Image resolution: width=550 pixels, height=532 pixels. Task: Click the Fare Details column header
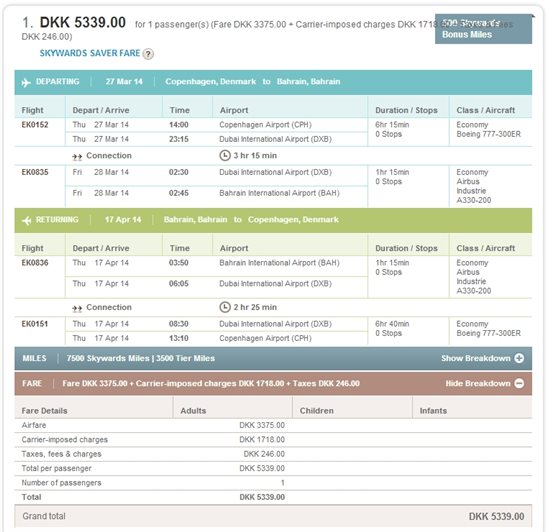point(44,411)
